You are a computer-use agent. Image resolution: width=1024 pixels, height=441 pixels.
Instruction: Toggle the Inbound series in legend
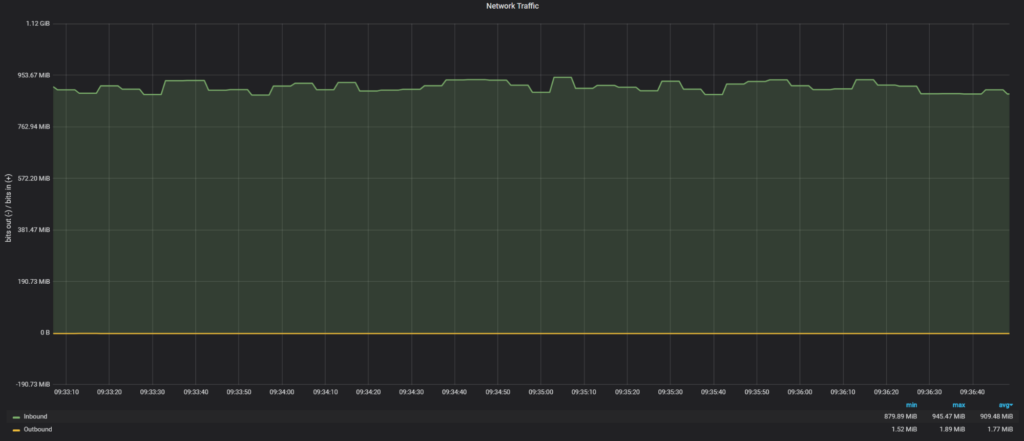click(x=35, y=416)
